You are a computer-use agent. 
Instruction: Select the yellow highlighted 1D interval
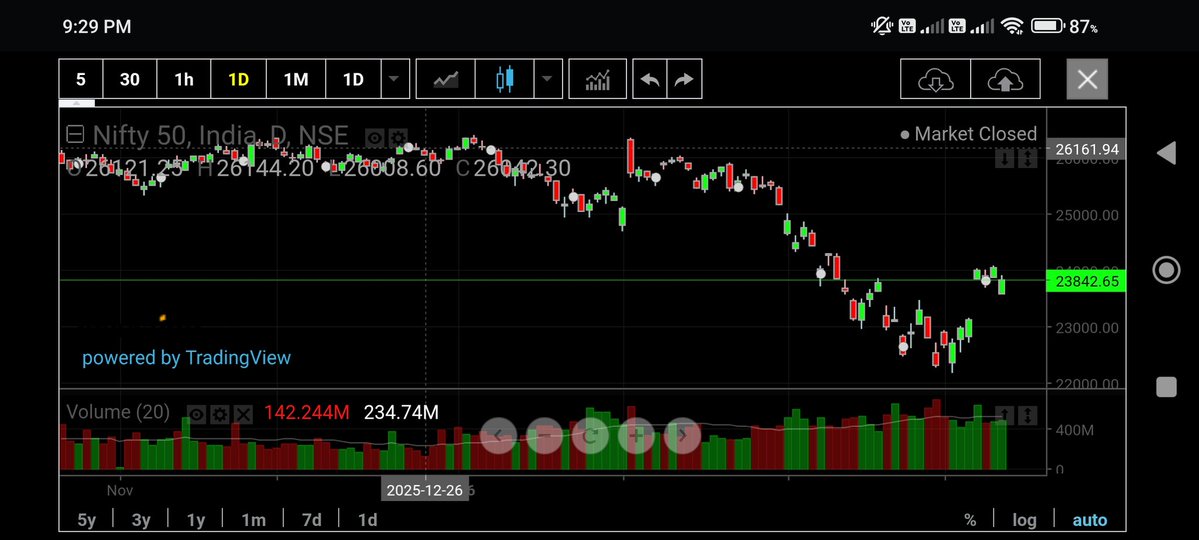[239, 79]
